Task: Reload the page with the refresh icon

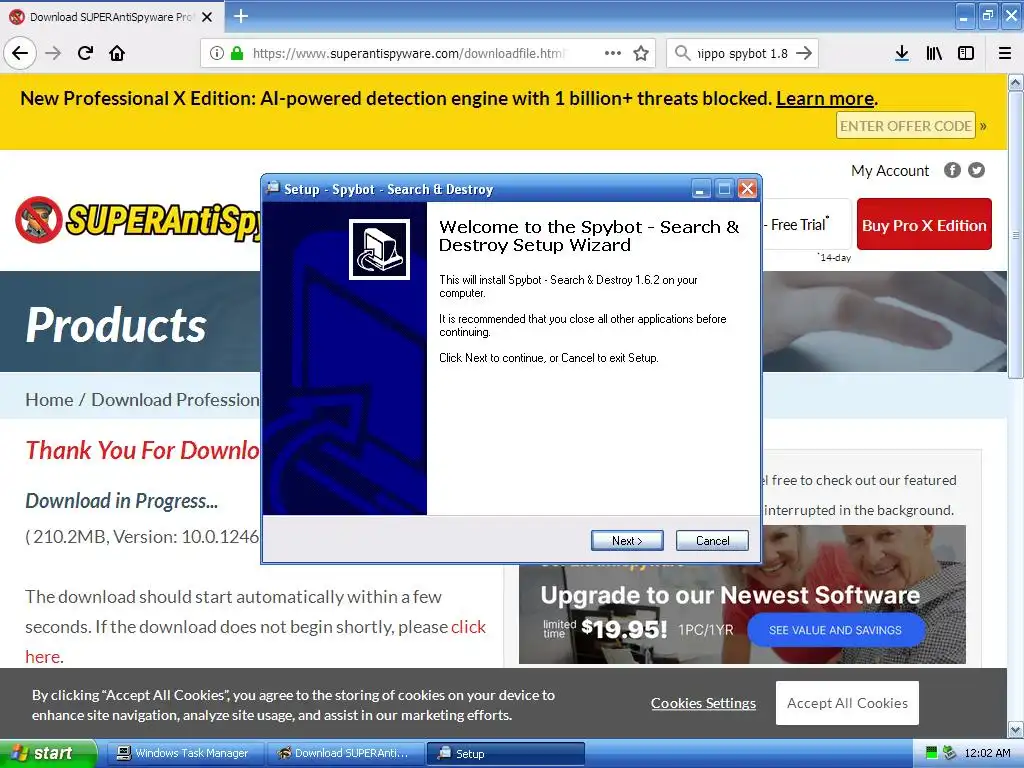Action: 85,53
